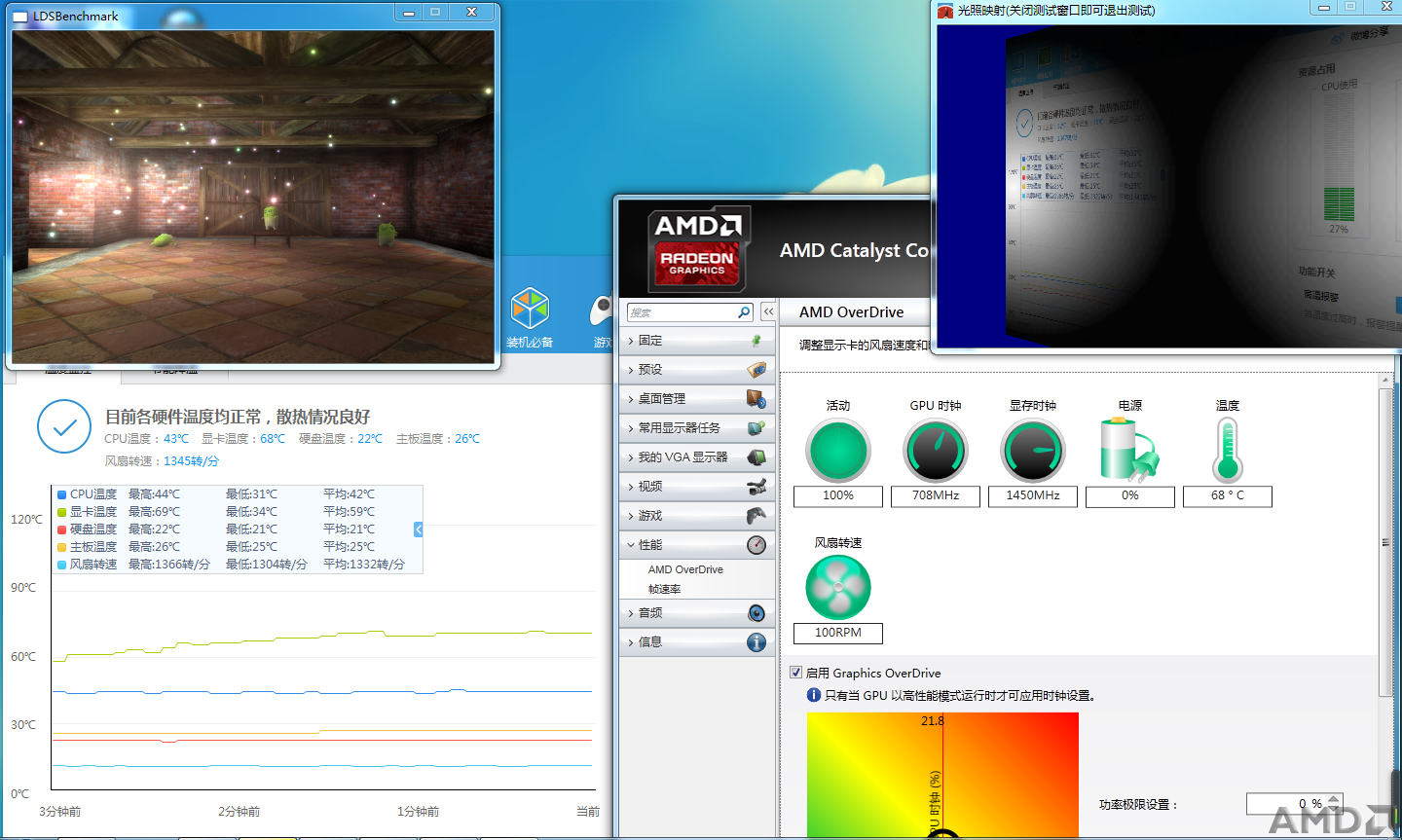Screen dimensions: 1402x840
Task: Click the LDSBenchmark 3D render preview
Action: (x=253, y=197)
